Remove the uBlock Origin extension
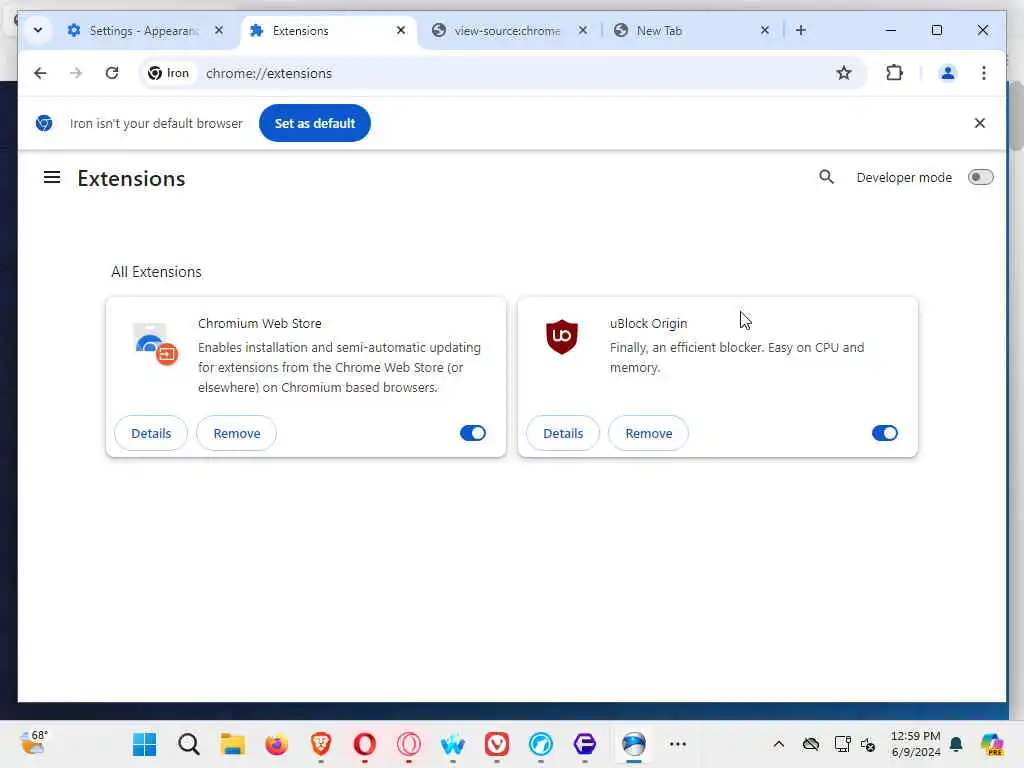Screen dimensions: 1024x768 [x=648, y=433]
